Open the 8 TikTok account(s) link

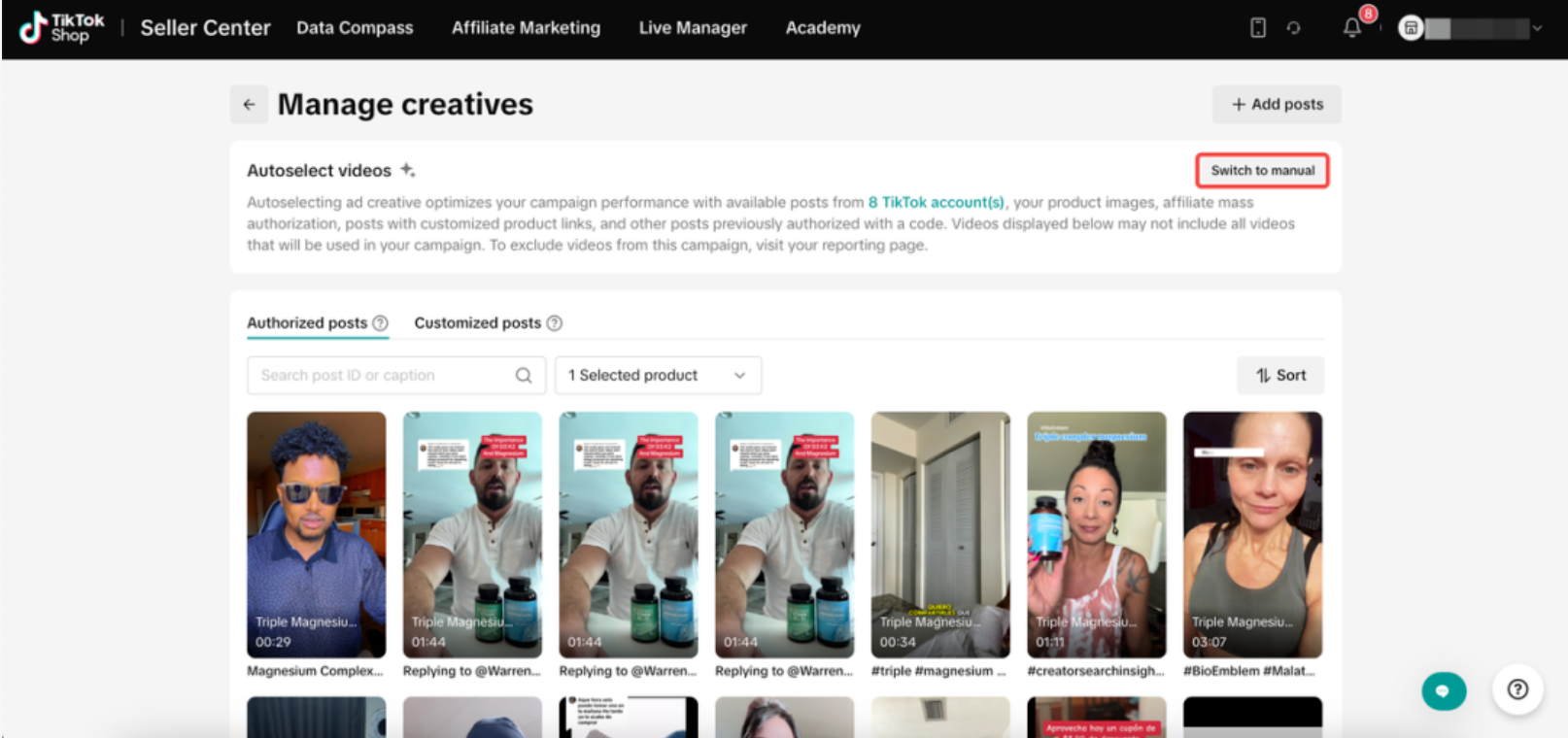(936, 202)
